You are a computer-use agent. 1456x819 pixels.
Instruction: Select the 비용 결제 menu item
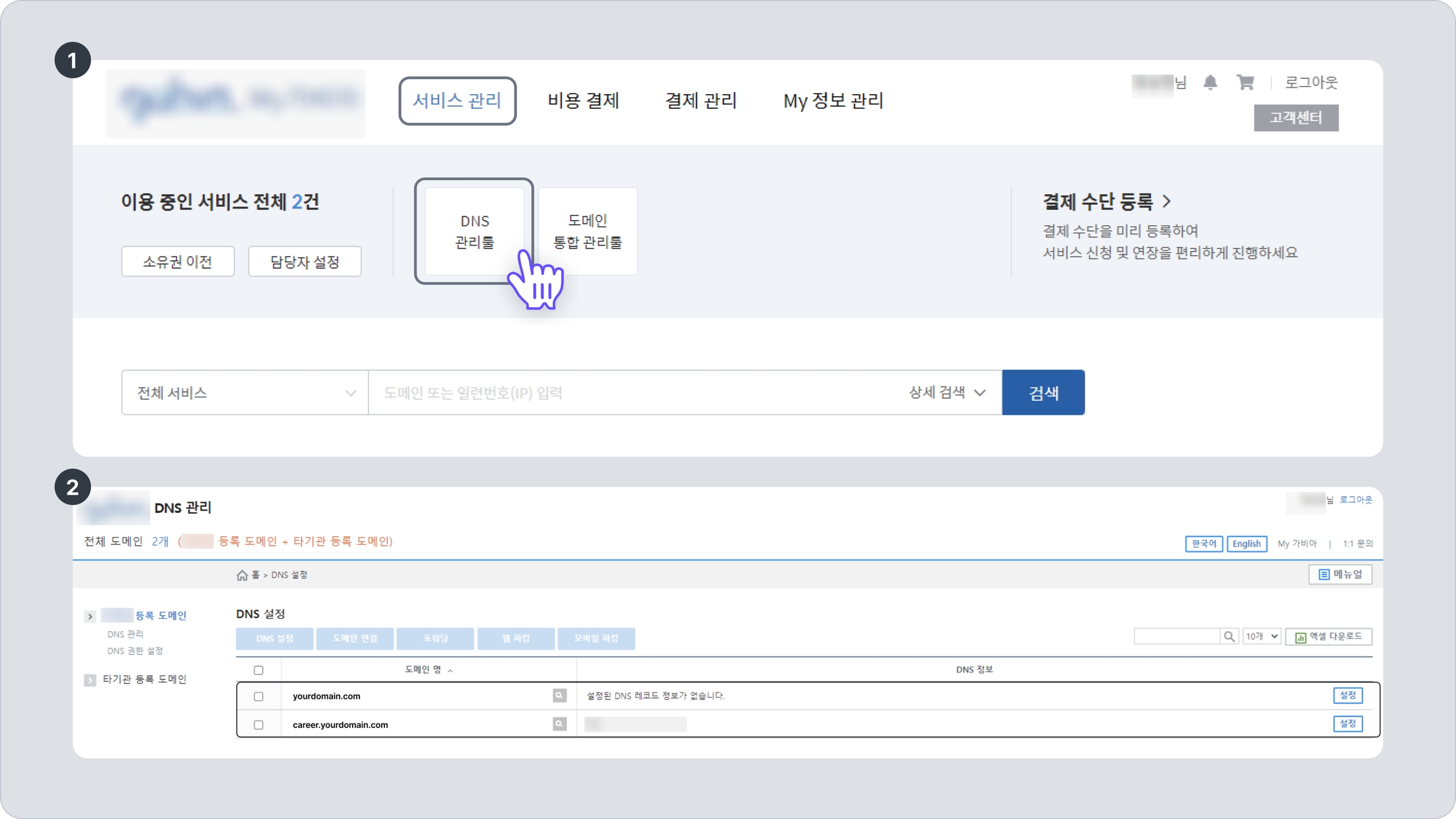click(583, 100)
